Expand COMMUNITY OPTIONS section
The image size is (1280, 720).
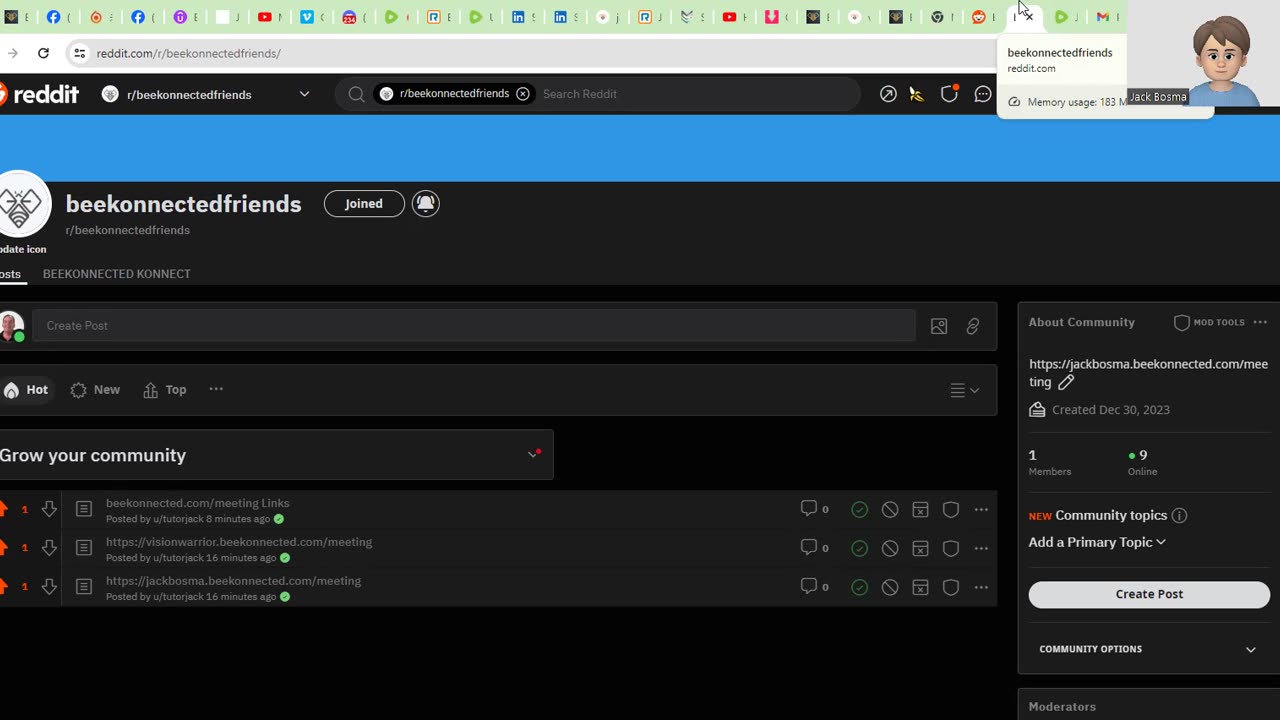[x=1148, y=649]
